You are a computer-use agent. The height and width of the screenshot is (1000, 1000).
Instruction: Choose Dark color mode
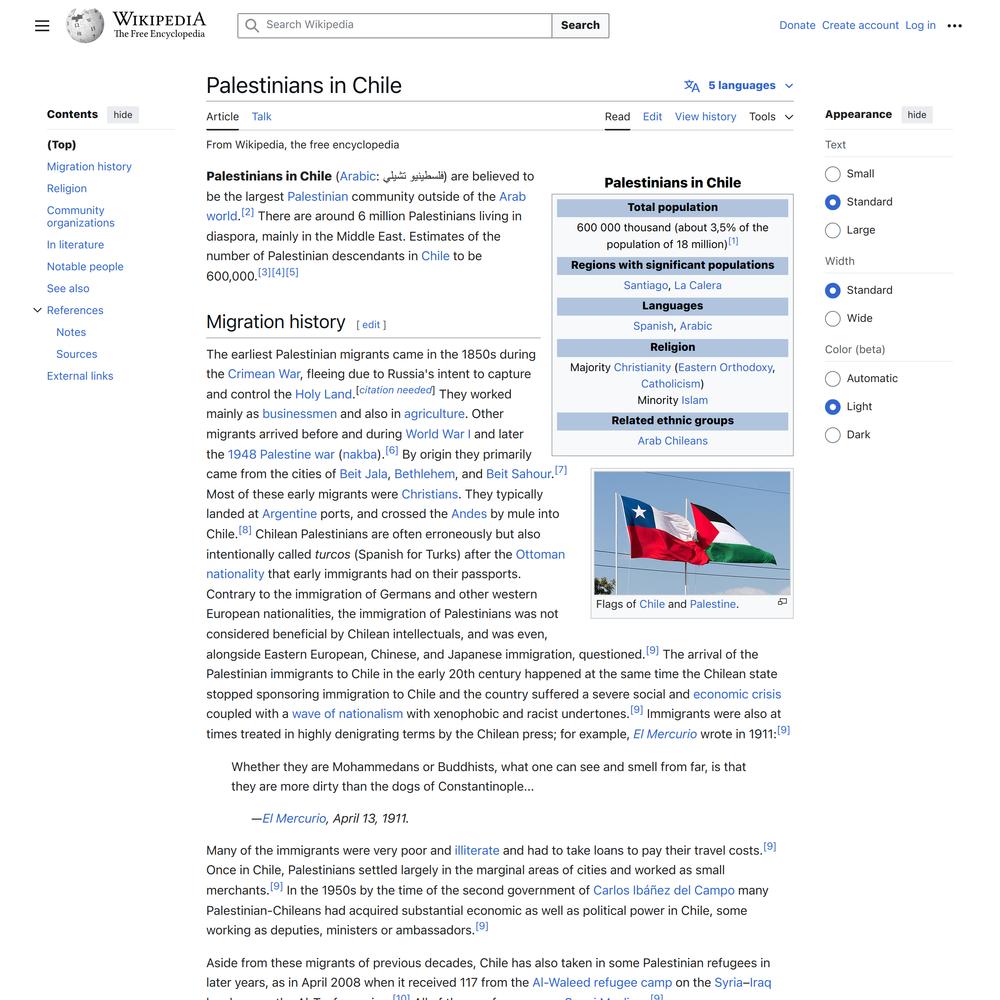[832, 435]
